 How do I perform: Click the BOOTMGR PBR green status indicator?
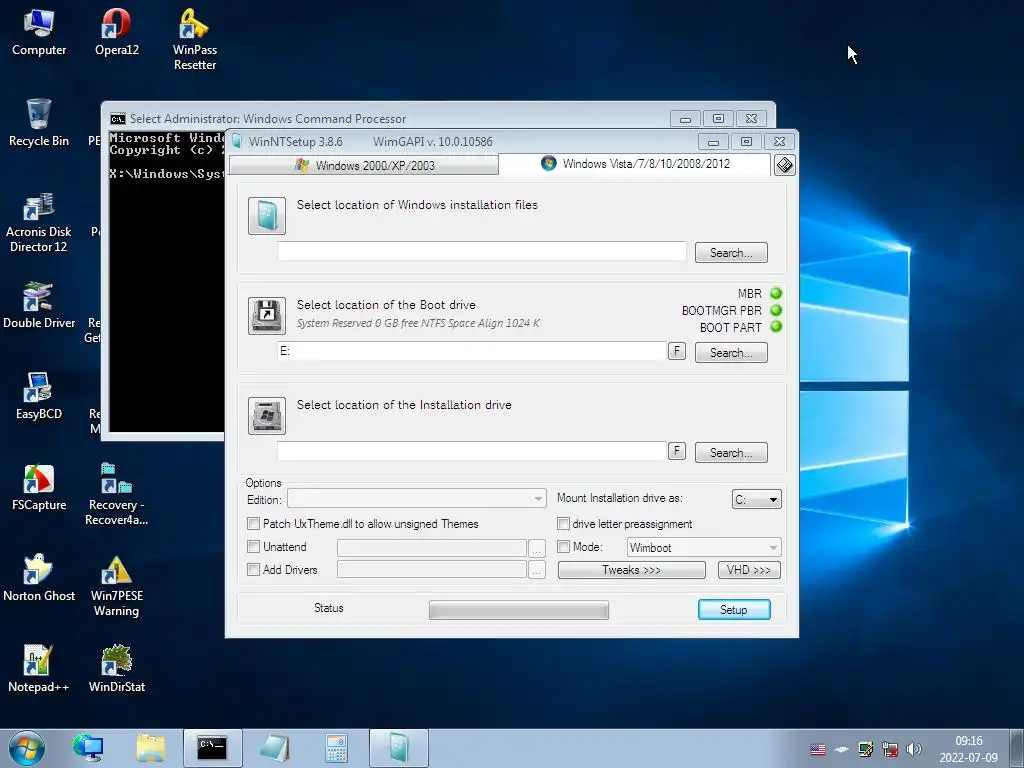point(776,310)
